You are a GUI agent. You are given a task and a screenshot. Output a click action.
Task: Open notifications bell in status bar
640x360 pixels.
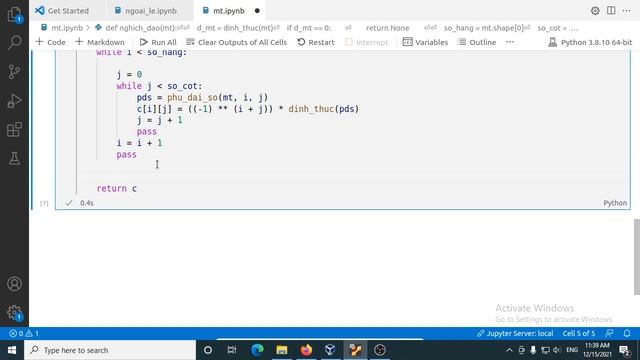click(x=627, y=333)
